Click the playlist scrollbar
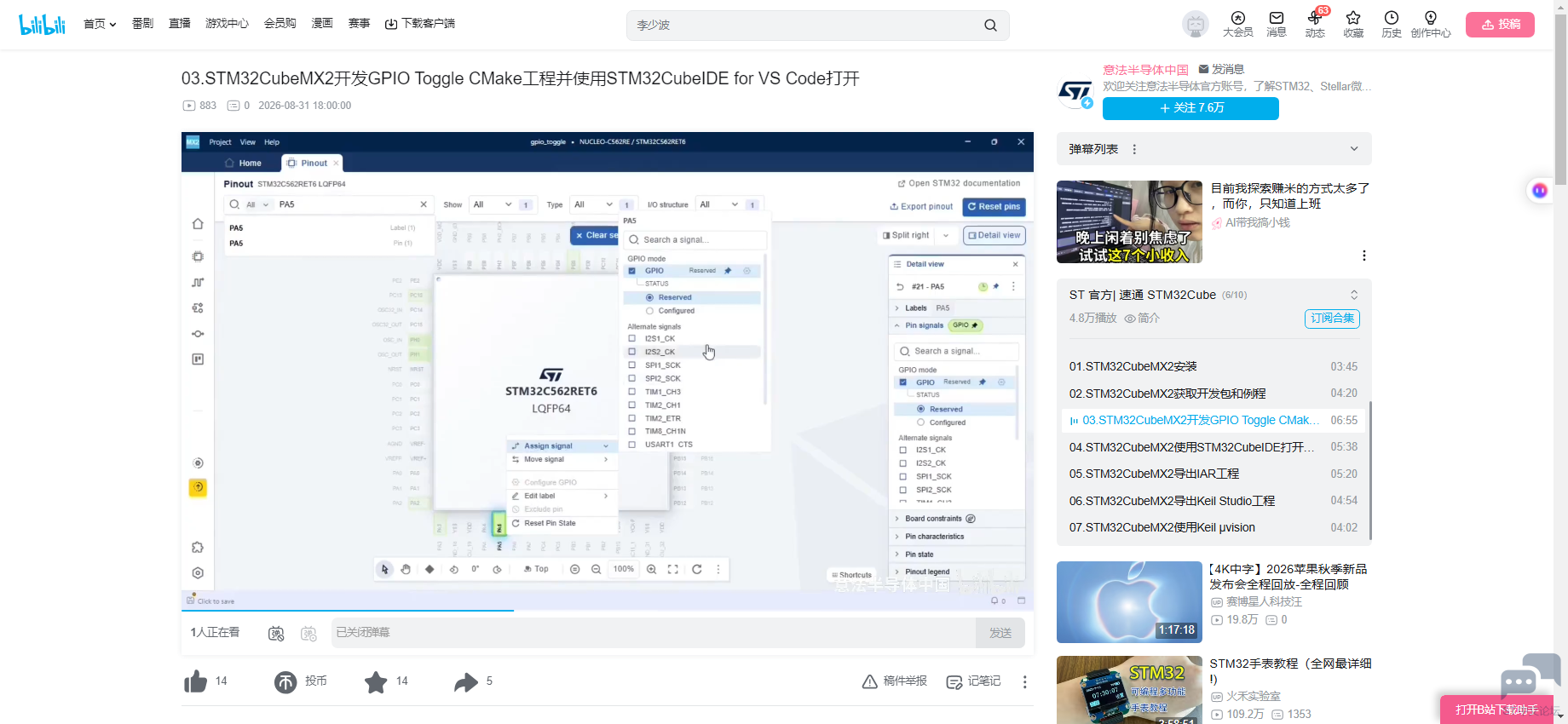 coord(1370,468)
